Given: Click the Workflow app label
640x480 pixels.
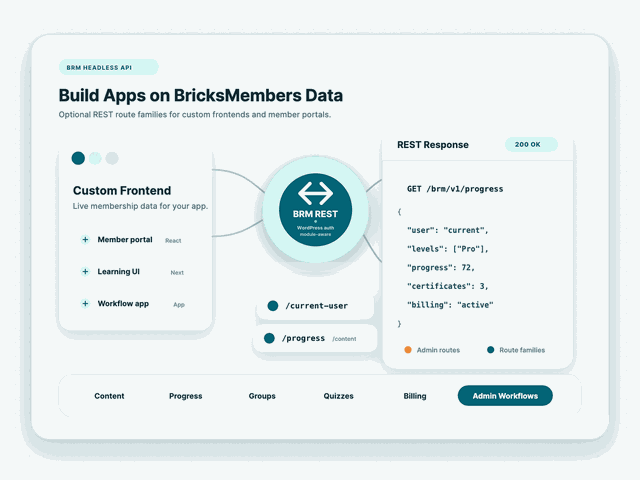Looking at the screenshot, I should coord(123,304).
